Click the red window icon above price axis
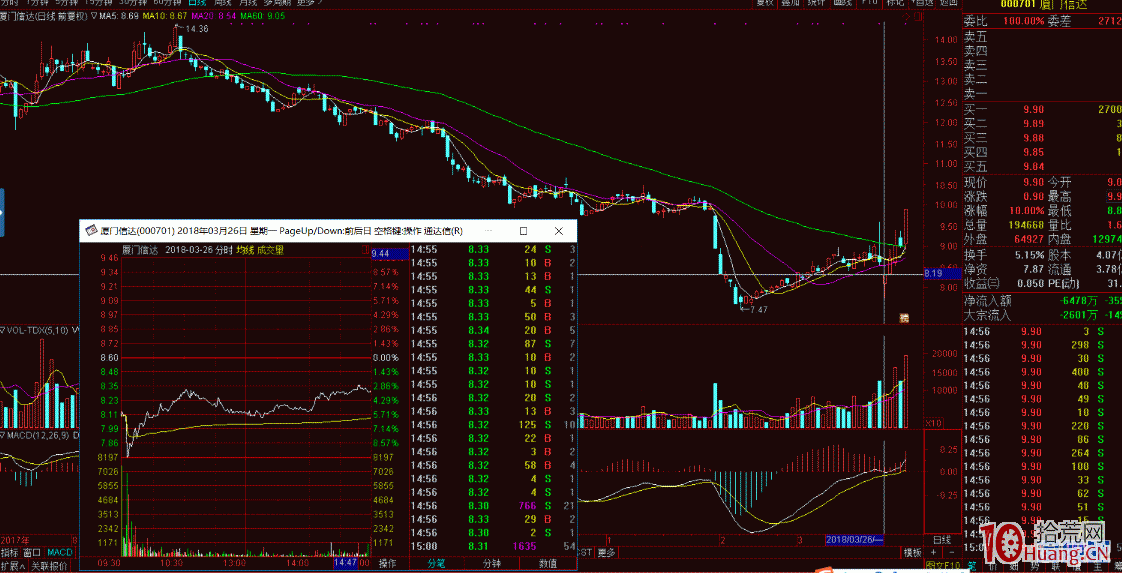This screenshot has height=573, width=1122. pos(918,16)
